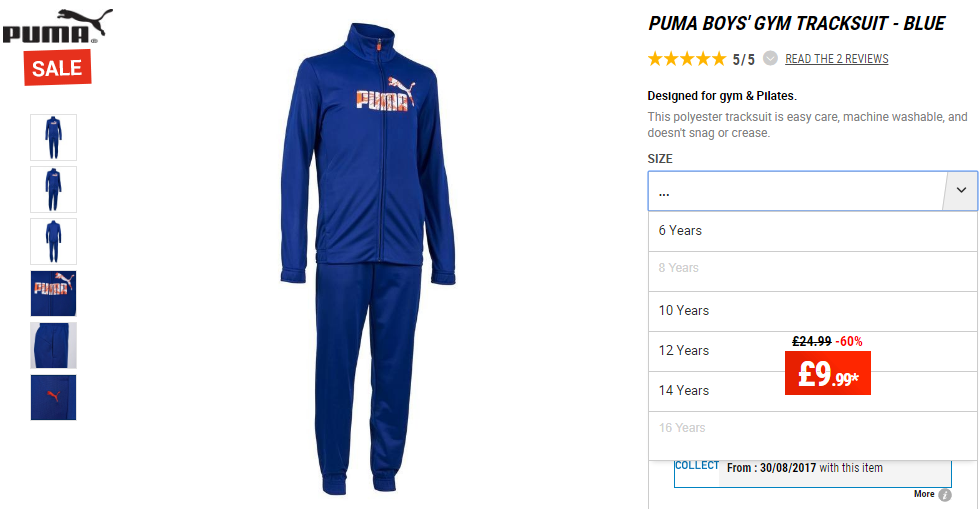Click the five-star rating icons

[x=687, y=59]
